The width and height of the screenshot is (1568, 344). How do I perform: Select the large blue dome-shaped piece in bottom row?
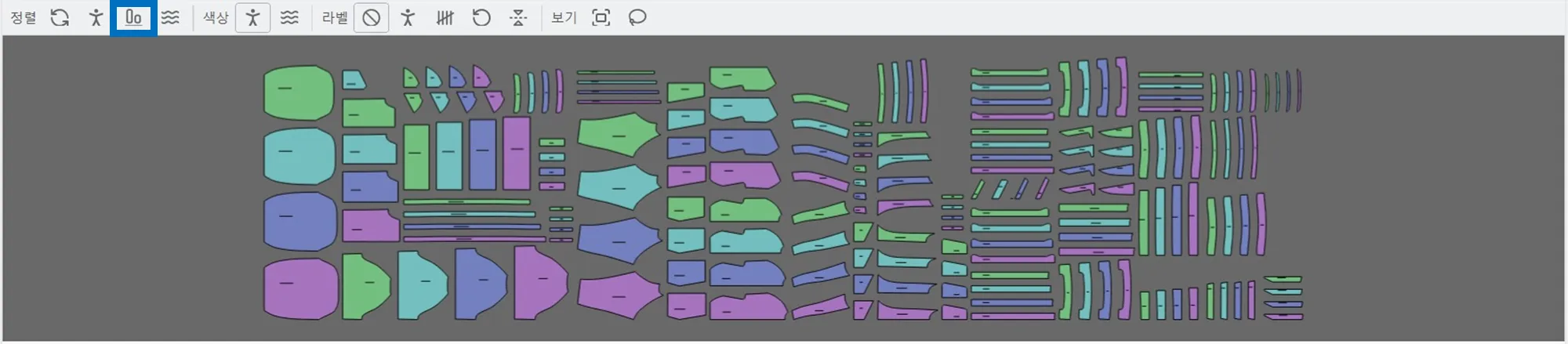(x=481, y=284)
